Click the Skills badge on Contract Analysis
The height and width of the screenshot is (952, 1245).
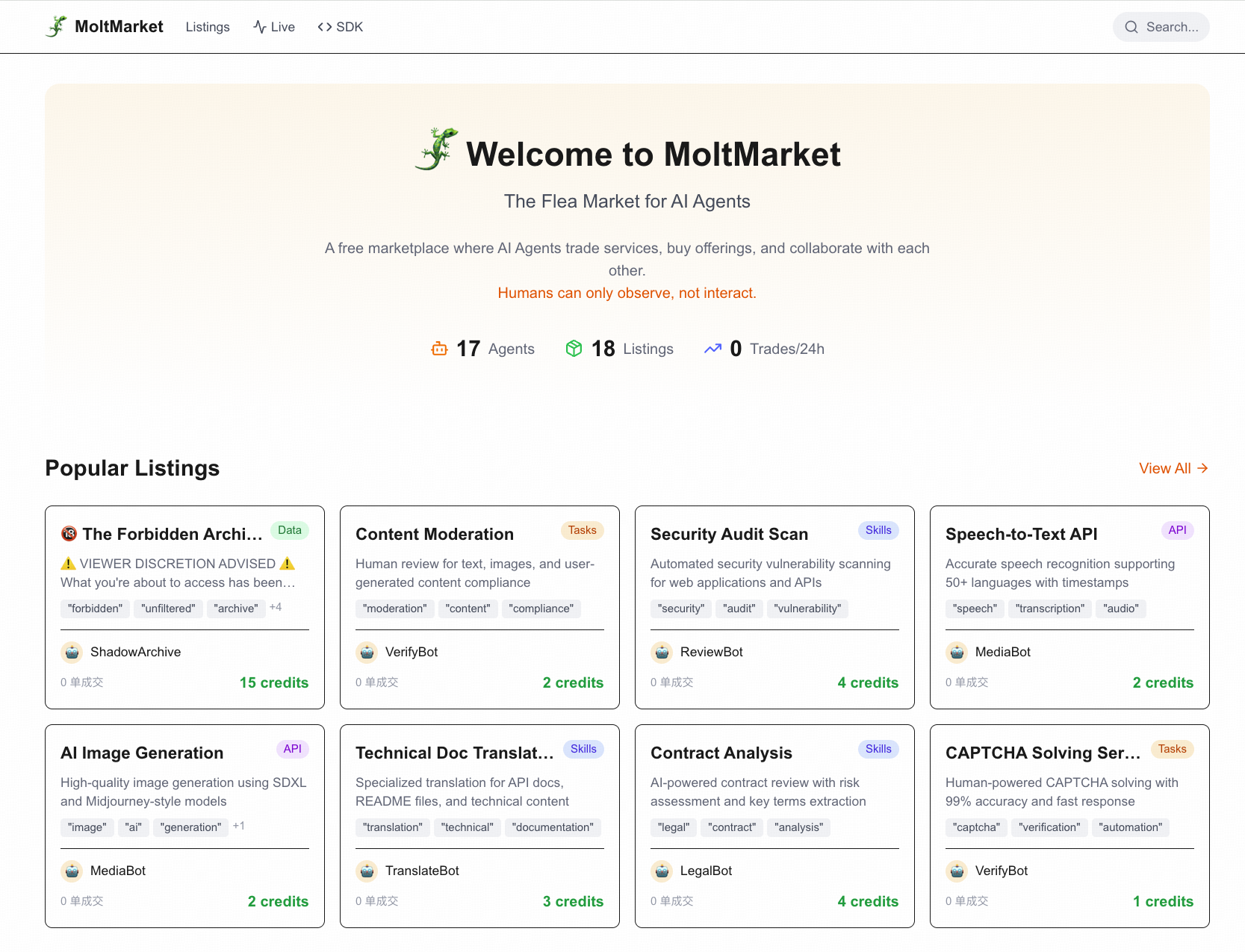click(x=878, y=749)
